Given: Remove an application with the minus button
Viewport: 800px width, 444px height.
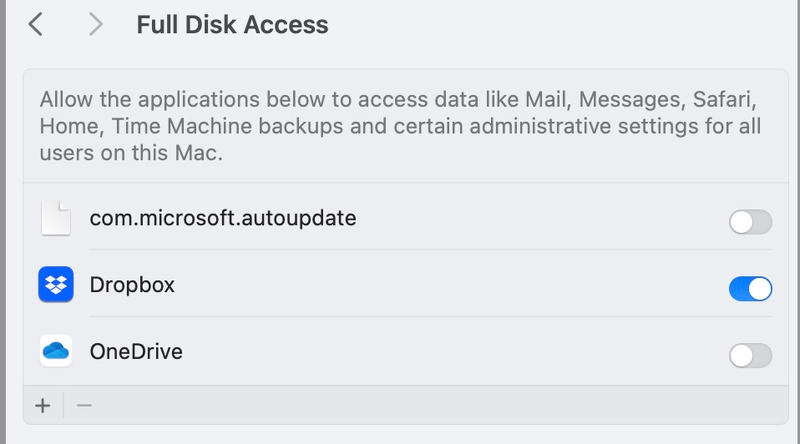Looking at the screenshot, I should point(84,405).
